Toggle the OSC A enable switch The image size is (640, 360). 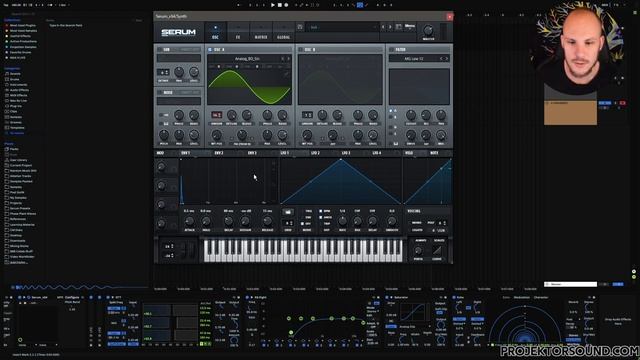[210, 49]
